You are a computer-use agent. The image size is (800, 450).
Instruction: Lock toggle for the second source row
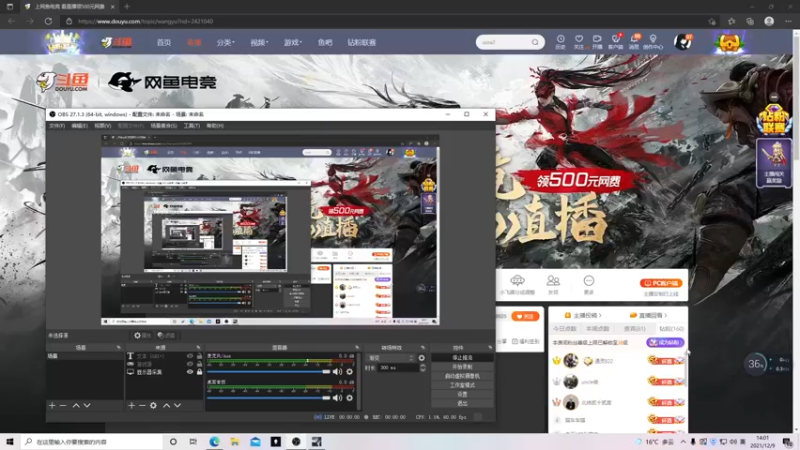(199, 364)
